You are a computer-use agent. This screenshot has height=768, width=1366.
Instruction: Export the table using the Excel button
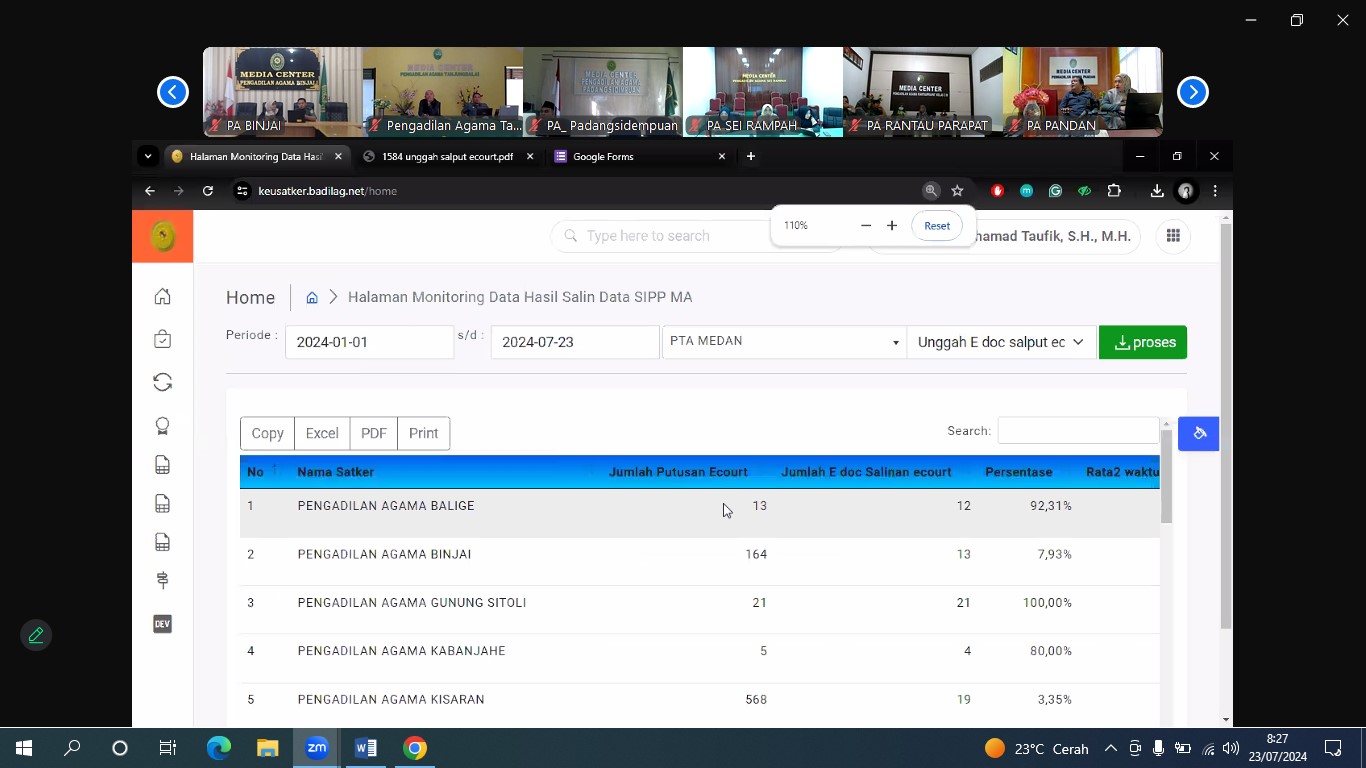tap(321, 433)
